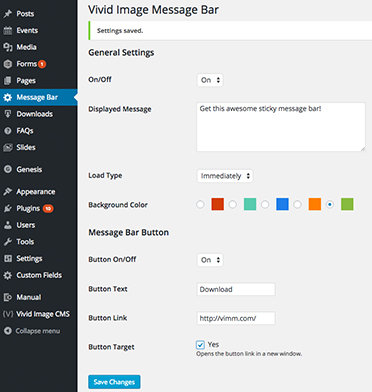Click the Forms notification badge
372x392 pixels.
tap(42, 64)
